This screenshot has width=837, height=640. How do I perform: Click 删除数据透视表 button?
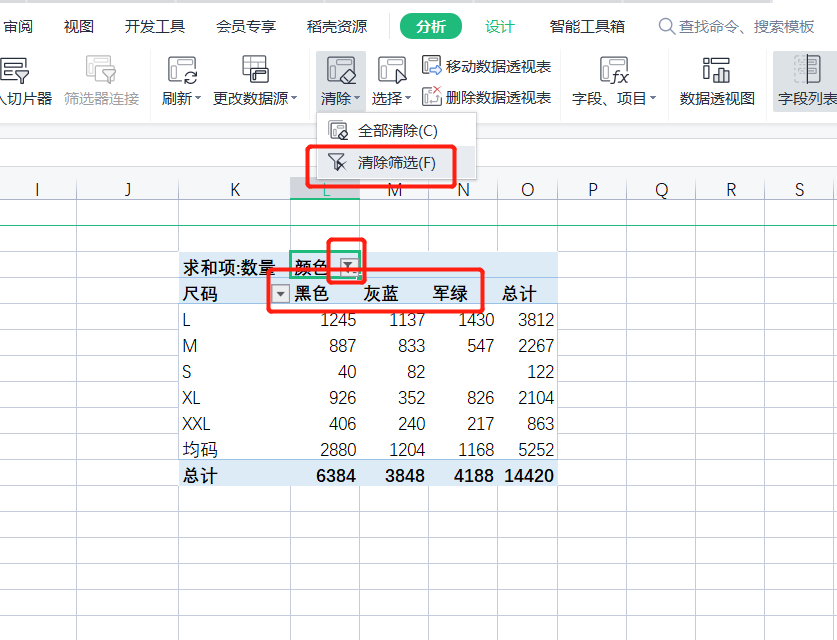pos(486,97)
